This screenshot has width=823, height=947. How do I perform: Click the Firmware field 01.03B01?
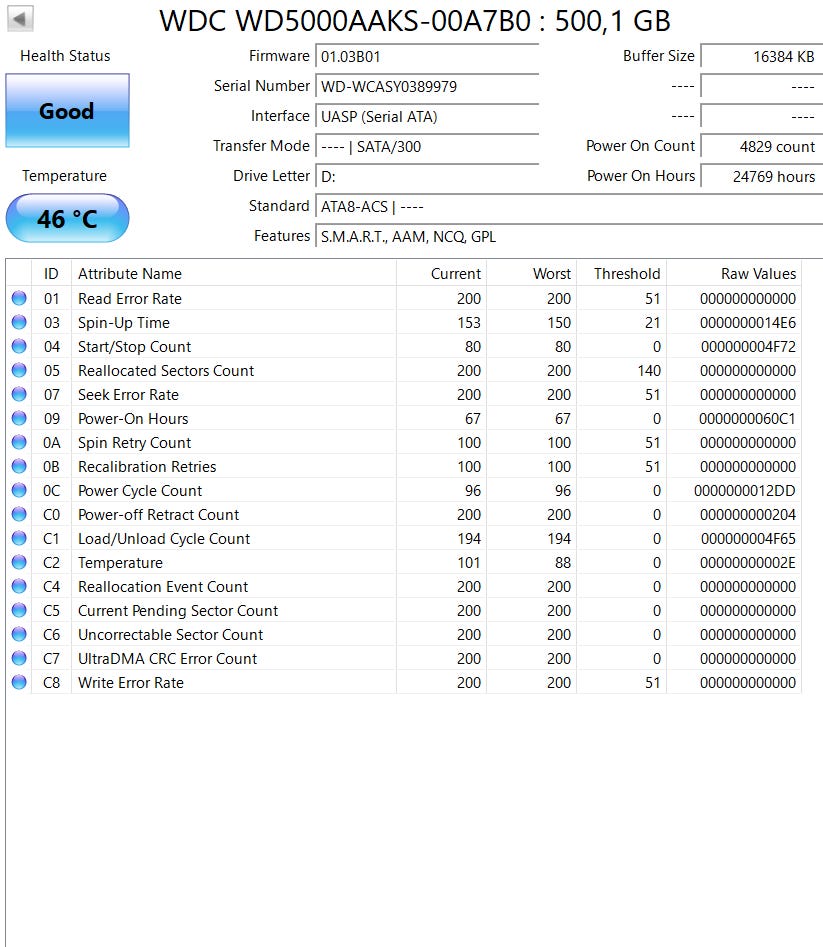427,56
